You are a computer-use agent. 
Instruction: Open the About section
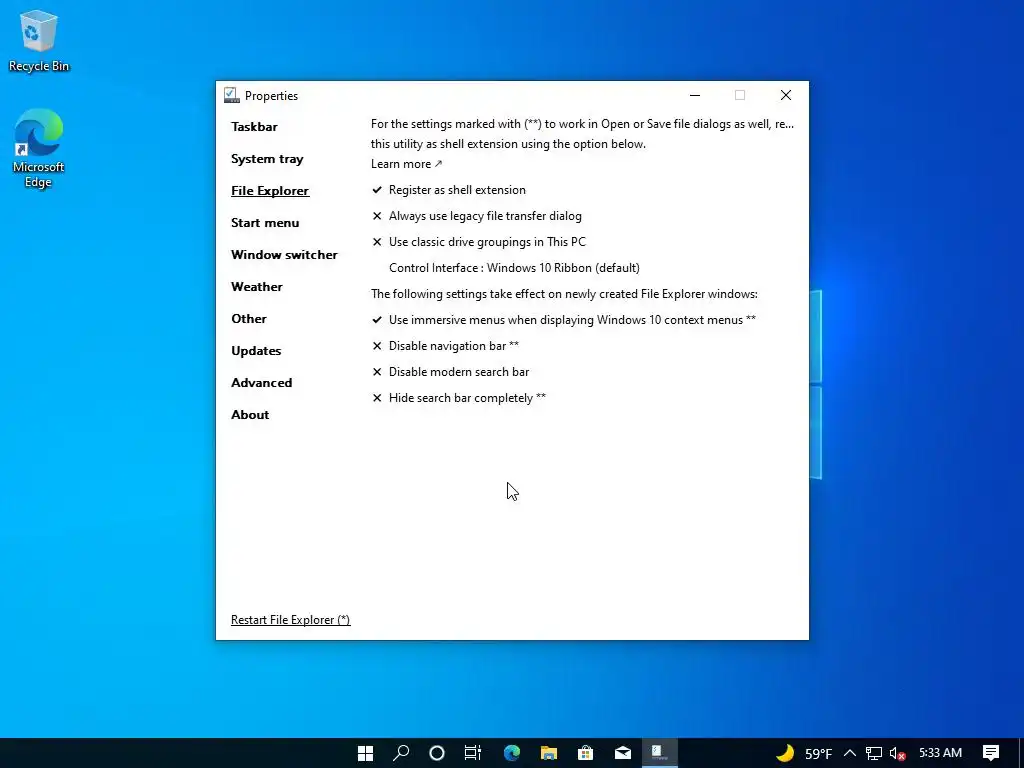[x=250, y=415]
